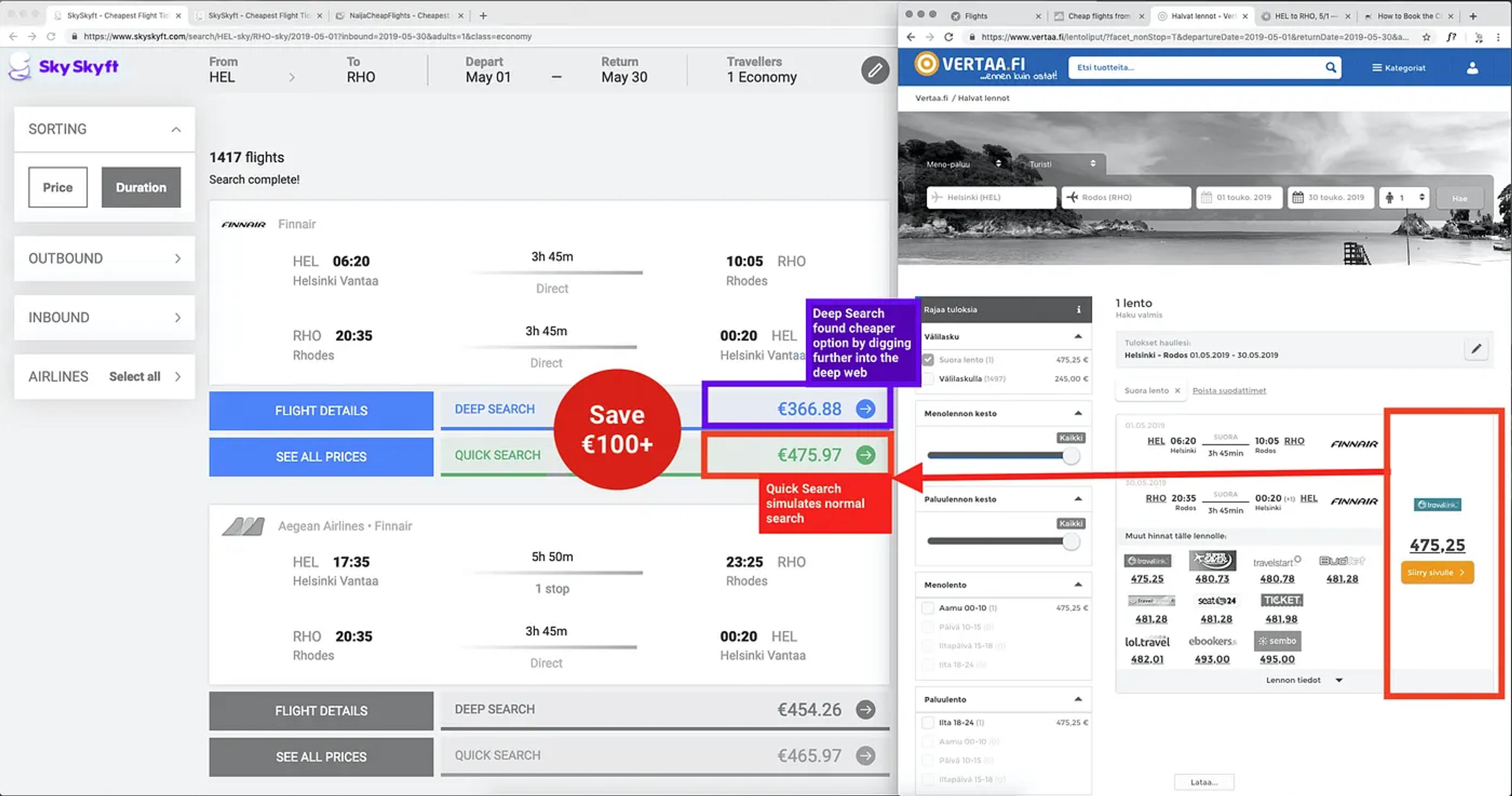1512x796 pixels.
Task: Click blue SEE ALL PRICES button
Action: [x=321, y=457]
